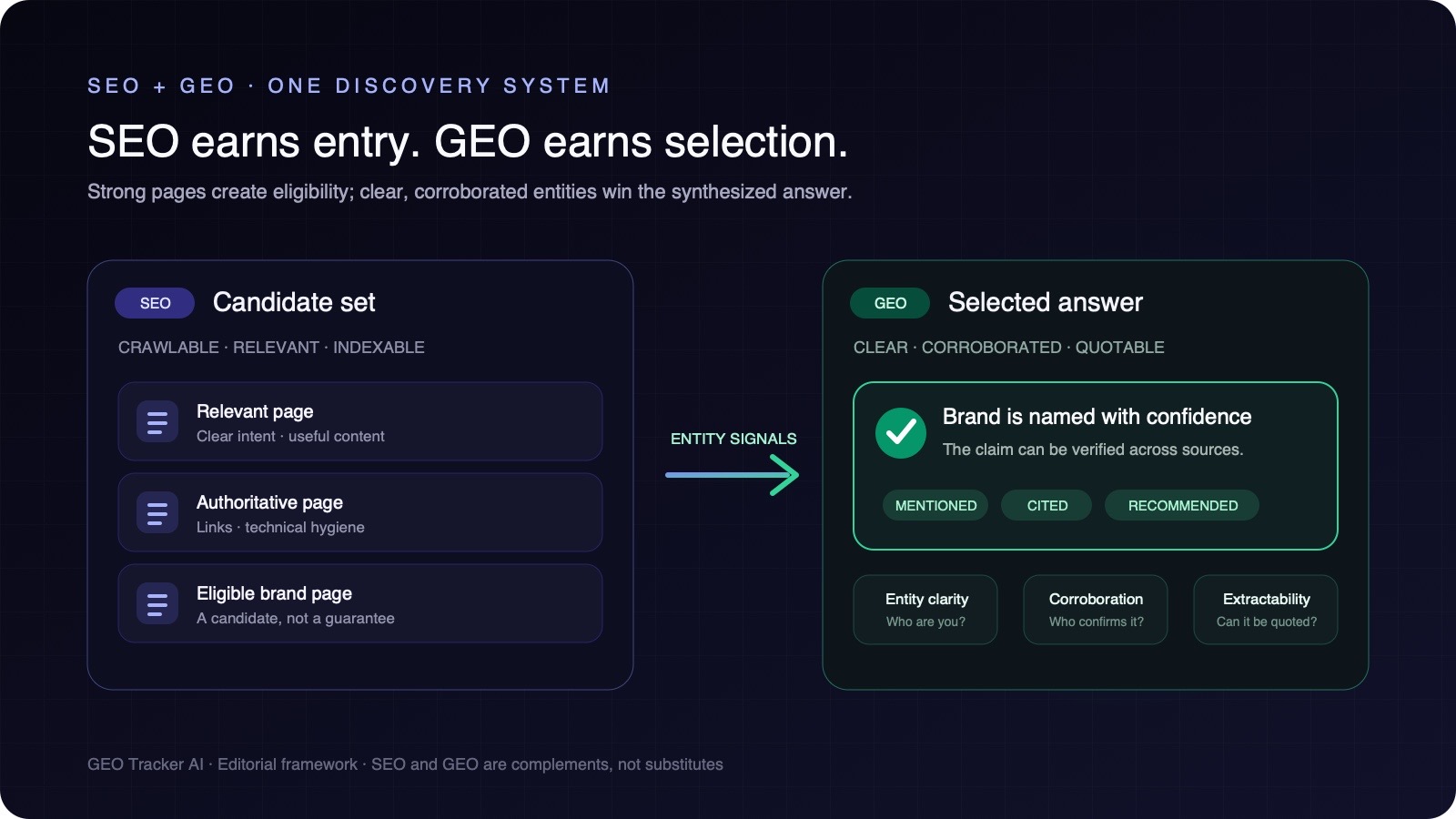Click the Eligible brand page title
Viewport: 1456px width, 819px height.
[x=274, y=593]
